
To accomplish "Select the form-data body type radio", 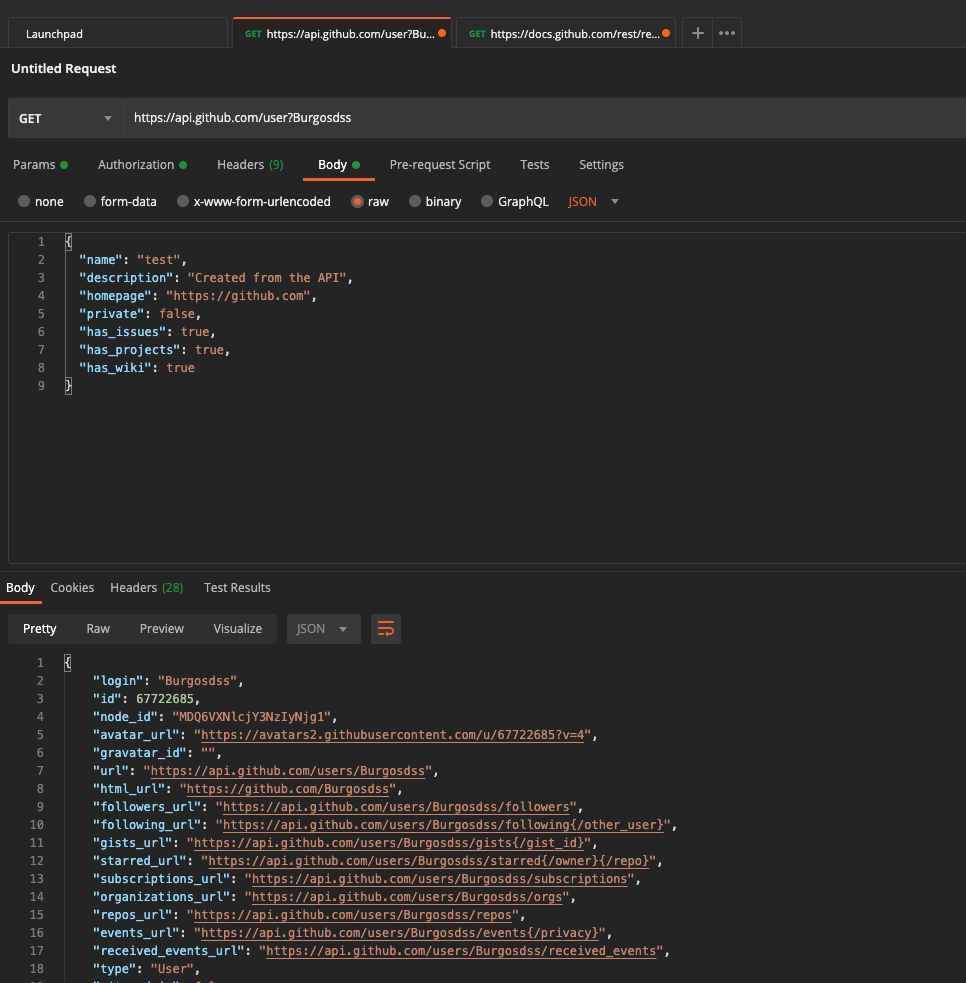I will (x=90, y=201).
